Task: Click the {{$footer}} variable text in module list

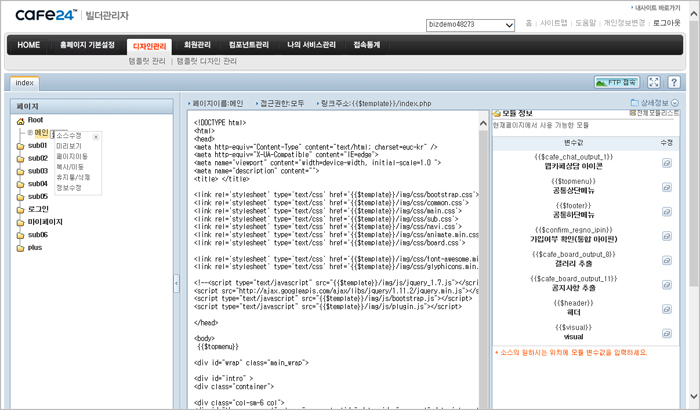Action: point(573,205)
